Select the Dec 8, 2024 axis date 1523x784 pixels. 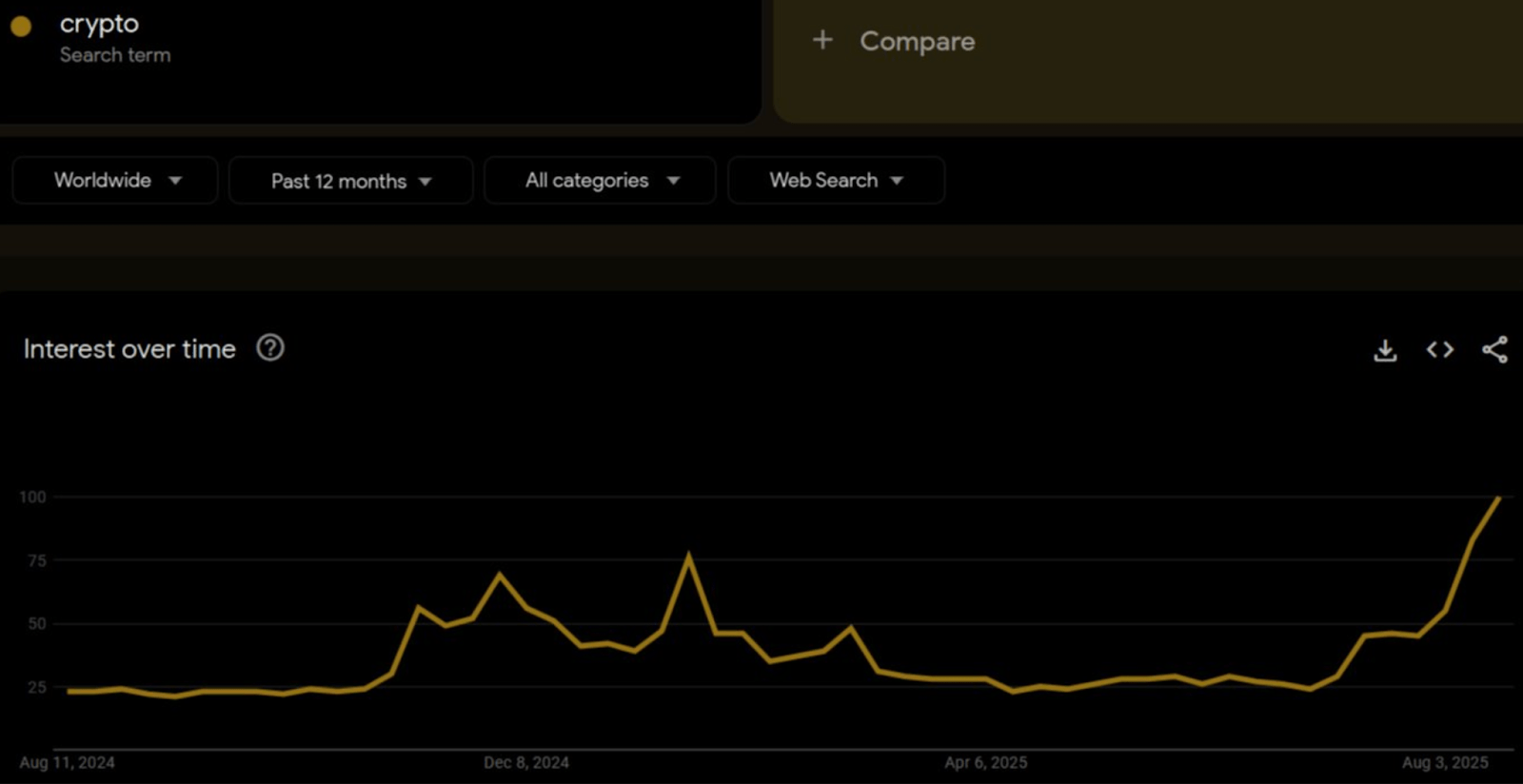[x=526, y=762]
